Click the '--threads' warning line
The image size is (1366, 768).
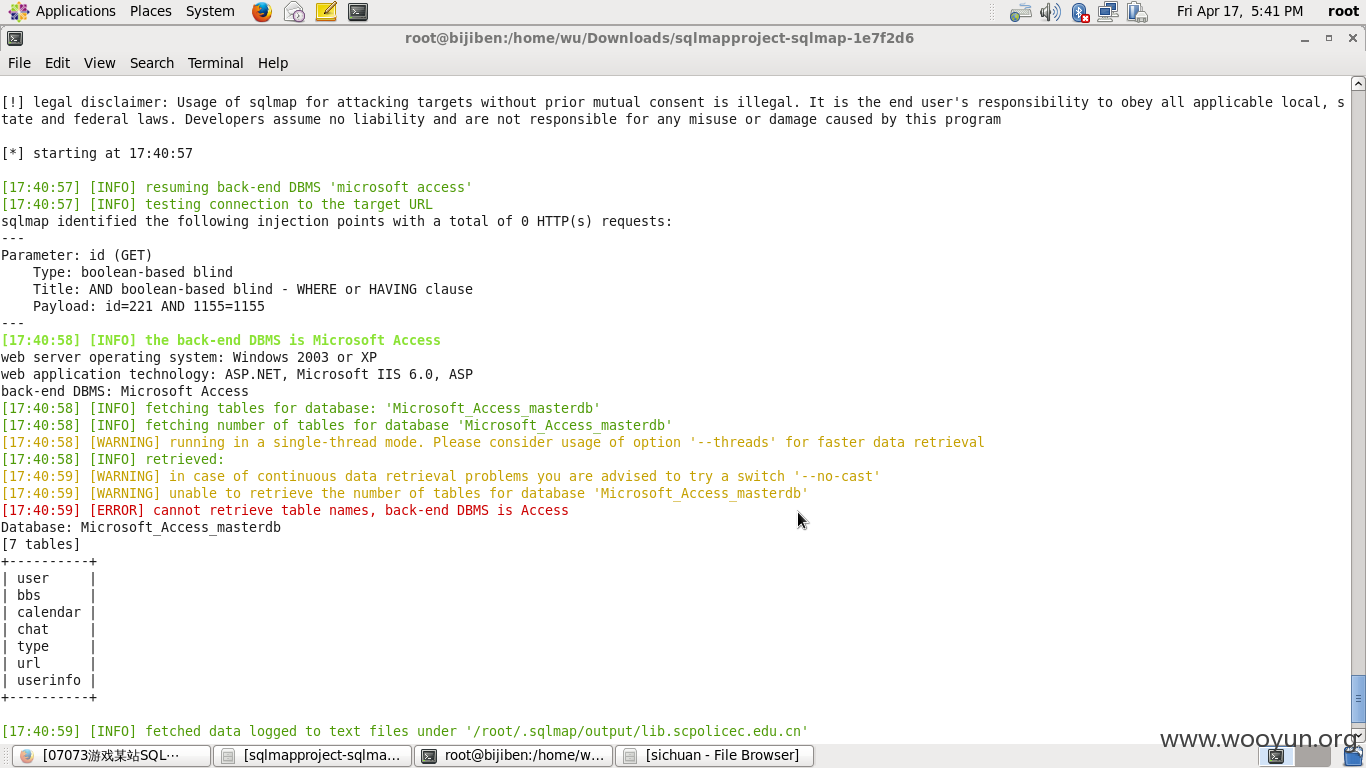pos(493,442)
